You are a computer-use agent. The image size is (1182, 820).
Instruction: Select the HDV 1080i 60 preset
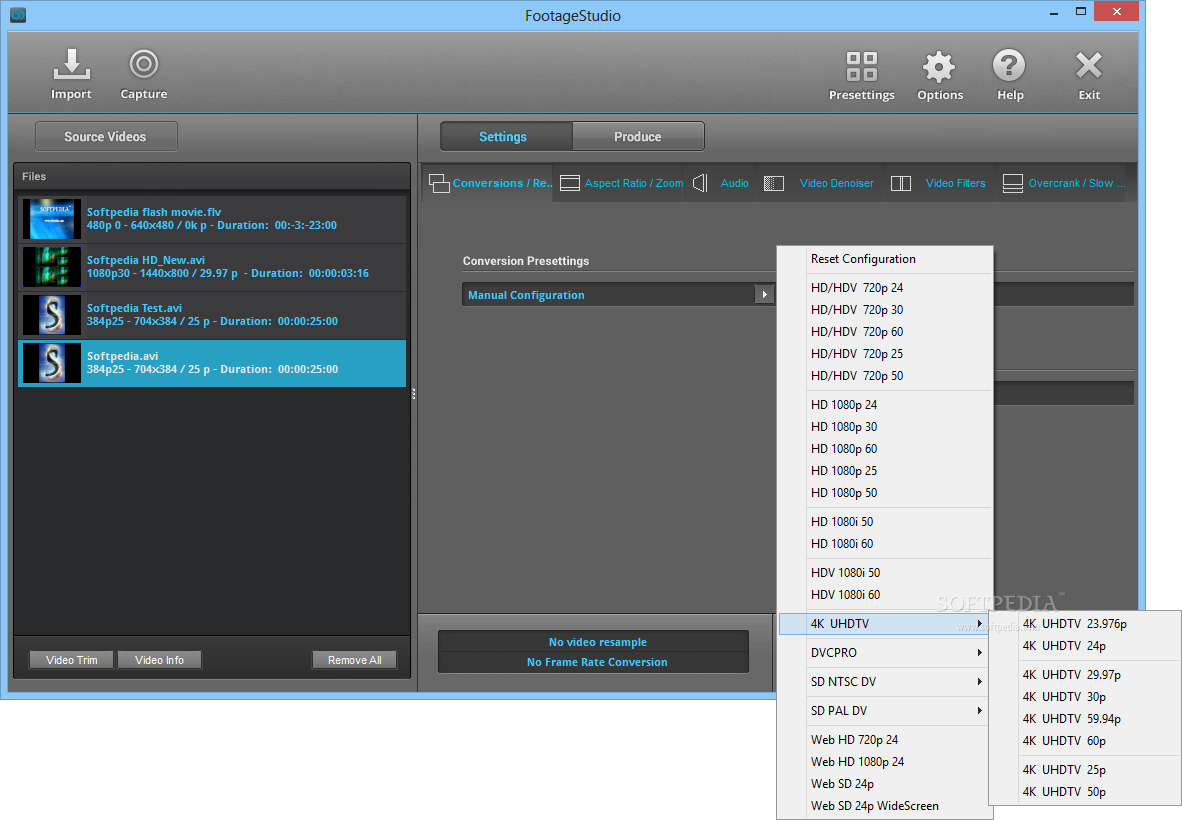(x=884, y=595)
